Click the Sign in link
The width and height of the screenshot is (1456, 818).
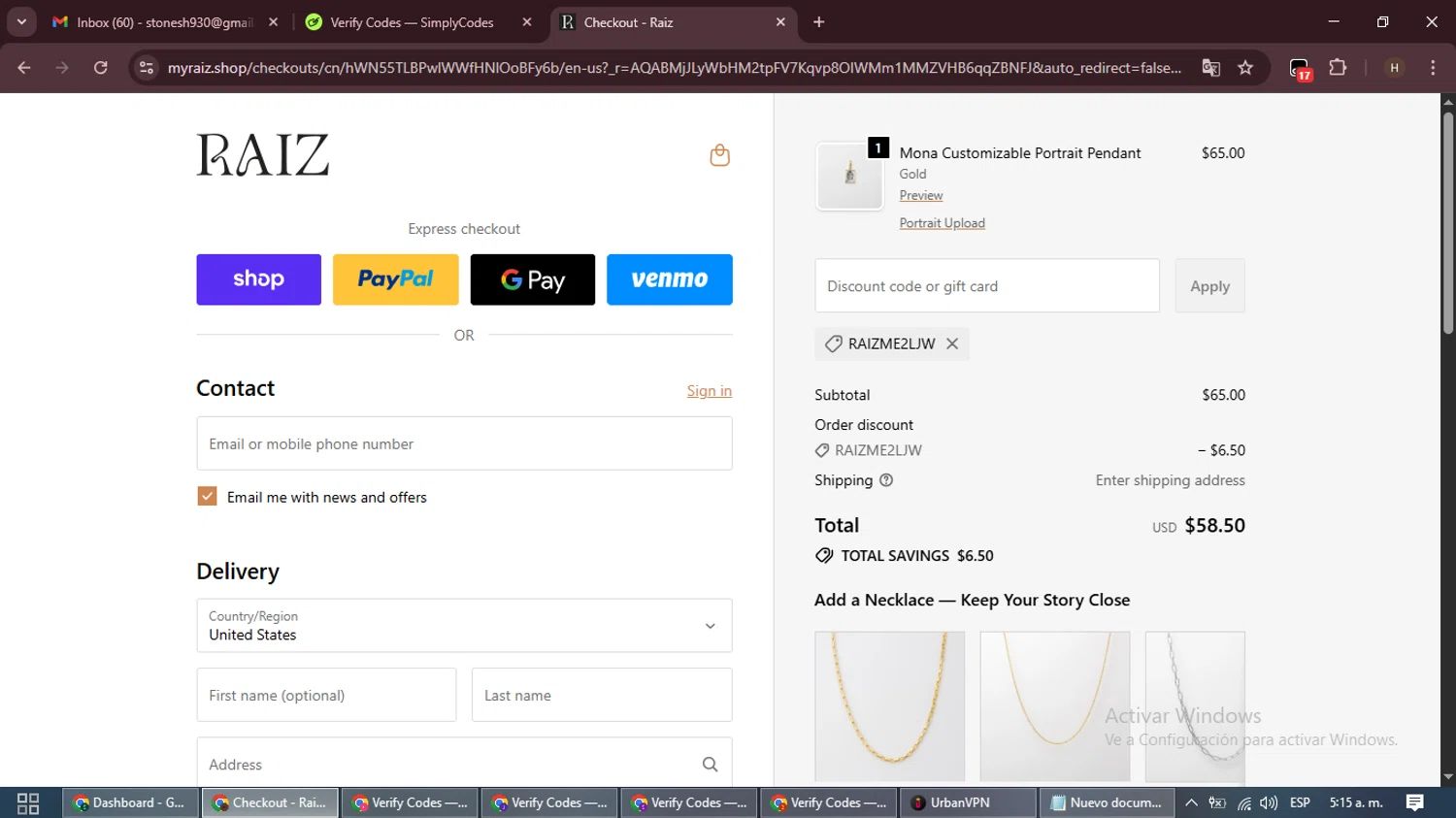pyautogui.click(x=710, y=391)
